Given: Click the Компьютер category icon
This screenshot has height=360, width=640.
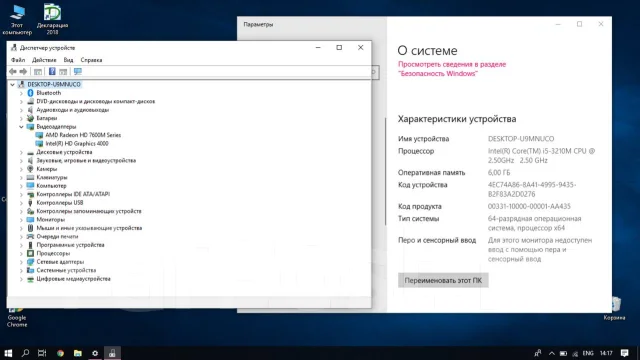Looking at the screenshot, I should 30,186.
